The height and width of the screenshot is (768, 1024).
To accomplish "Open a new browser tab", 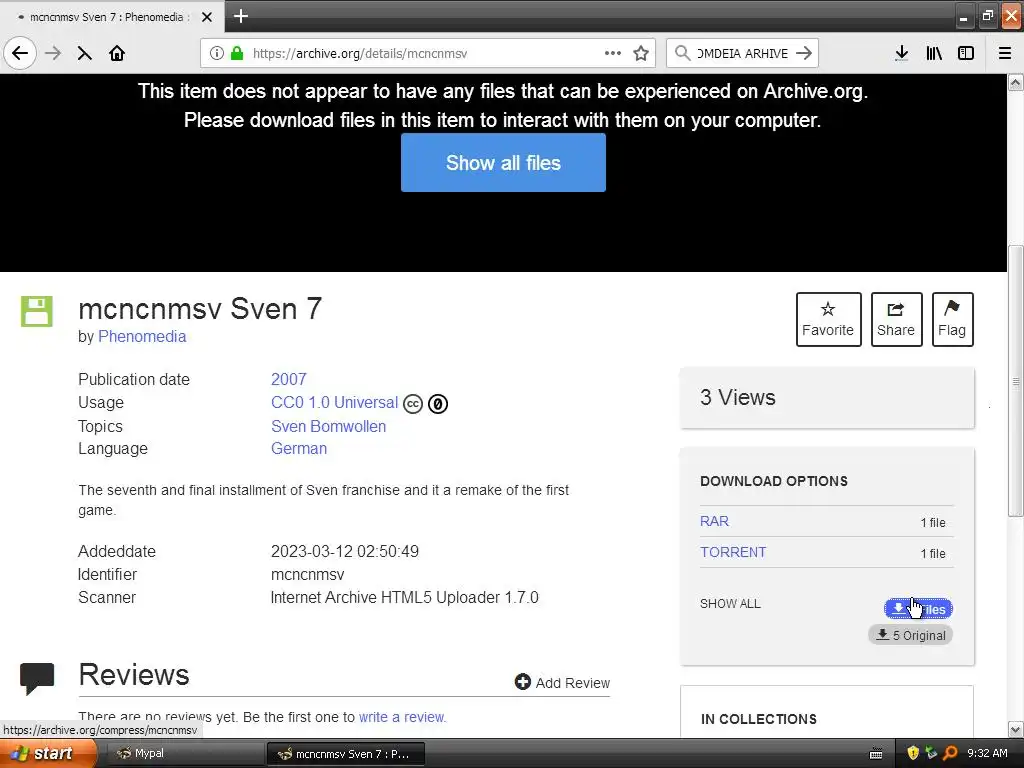I will [x=241, y=16].
